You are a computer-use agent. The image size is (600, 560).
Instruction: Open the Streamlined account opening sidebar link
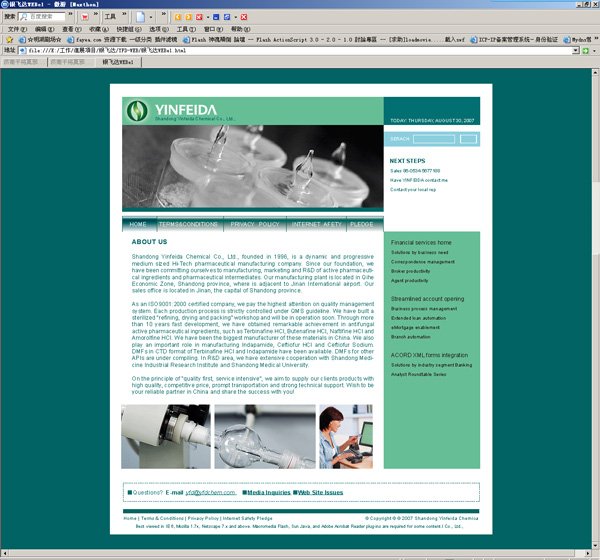[x=427, y=299]
